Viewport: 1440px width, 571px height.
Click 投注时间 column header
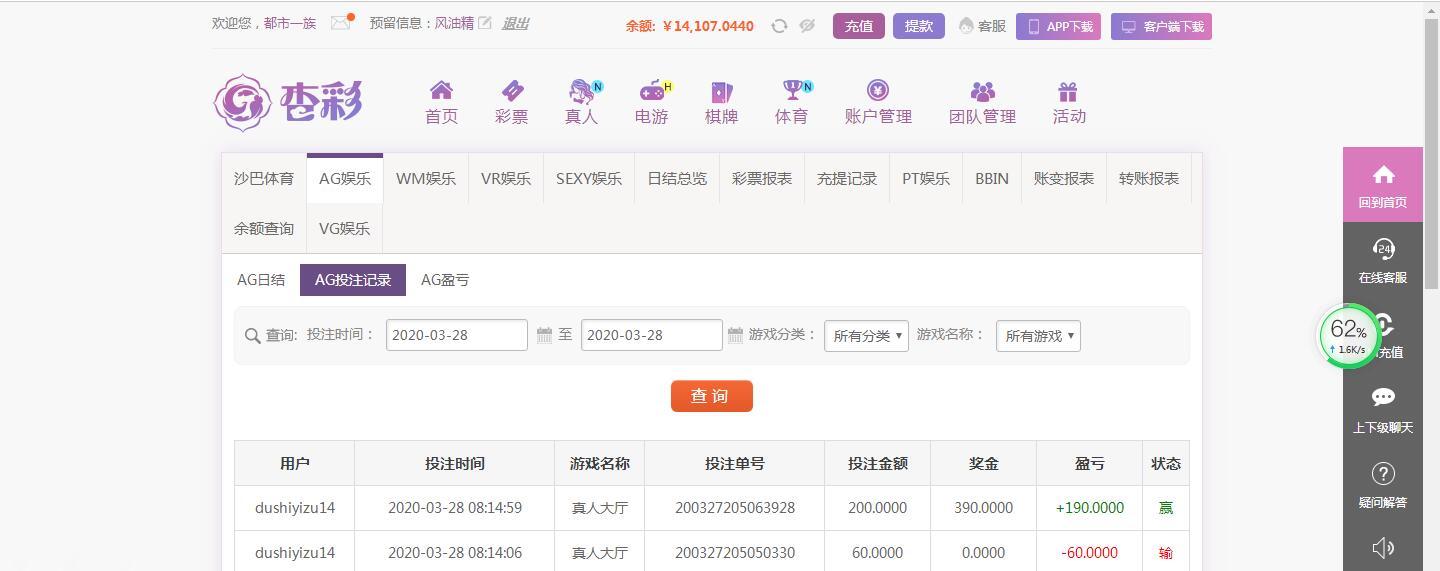[x=455, y=463]
